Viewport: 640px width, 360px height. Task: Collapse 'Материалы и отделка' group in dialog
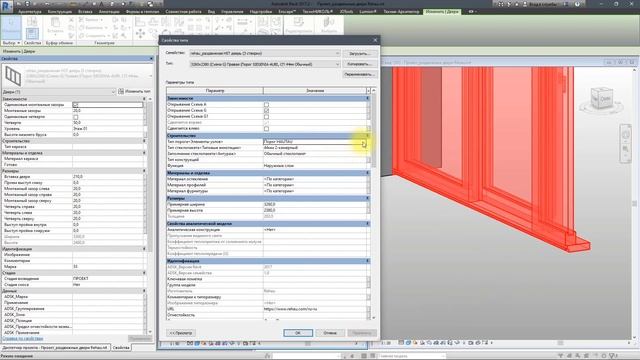tap(367, 173)
